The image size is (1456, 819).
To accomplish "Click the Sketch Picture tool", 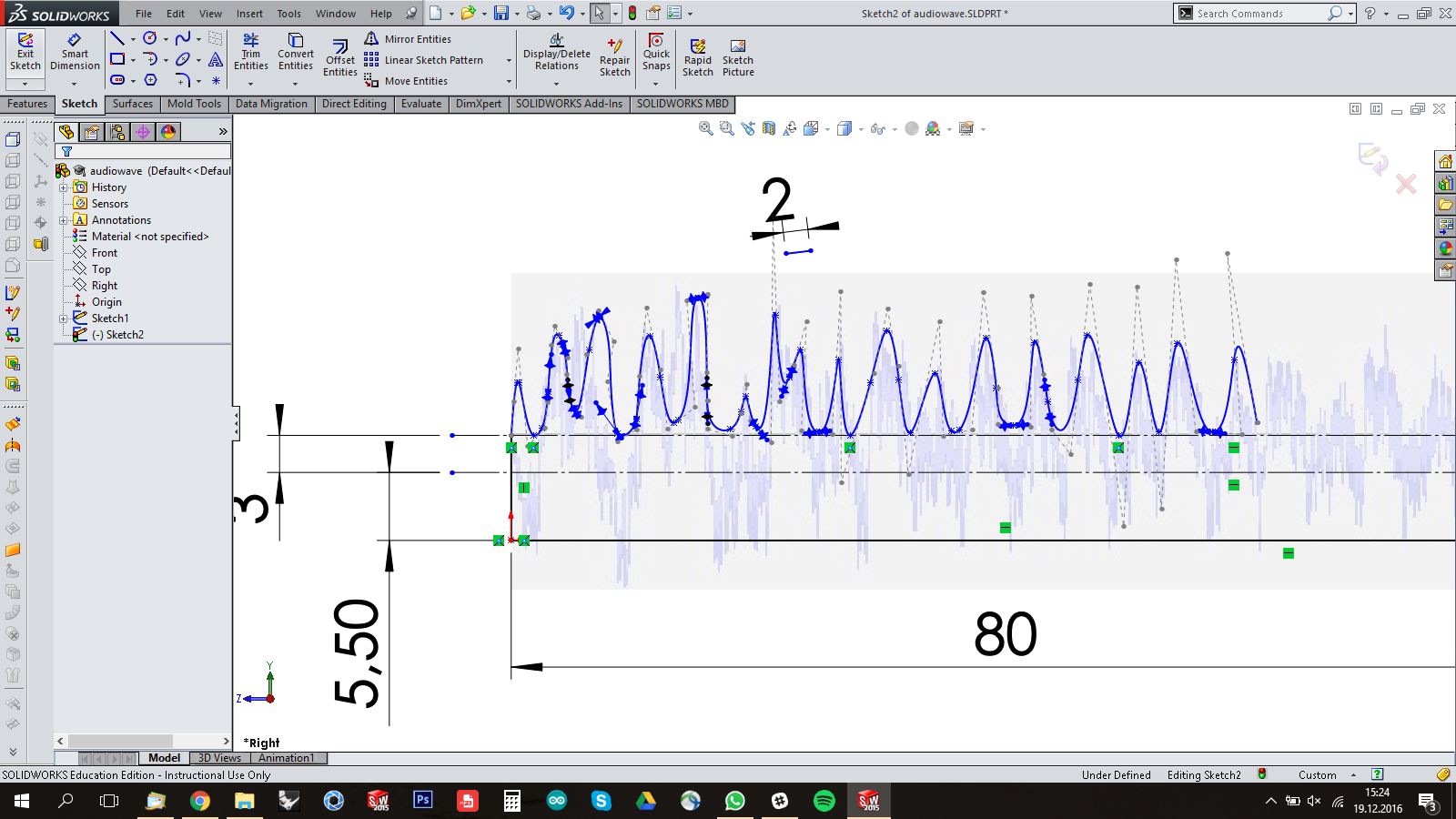I will [x=738, y=57].
